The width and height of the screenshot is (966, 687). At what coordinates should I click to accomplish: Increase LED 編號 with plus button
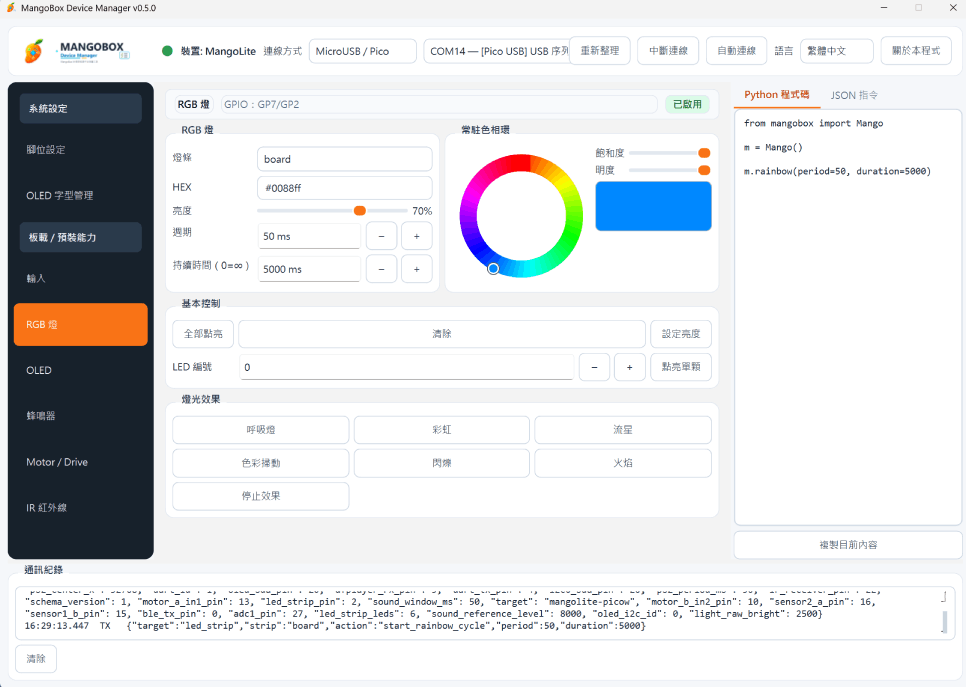coord(629,367)
